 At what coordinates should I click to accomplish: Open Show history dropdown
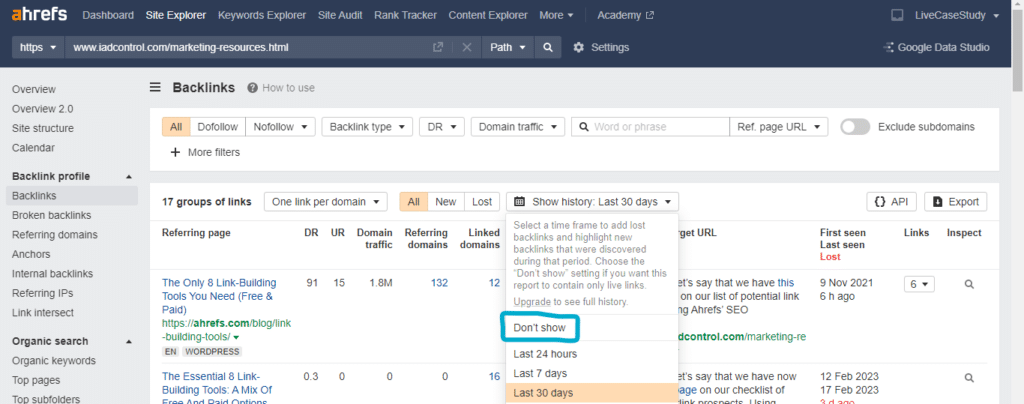(592, 202)
